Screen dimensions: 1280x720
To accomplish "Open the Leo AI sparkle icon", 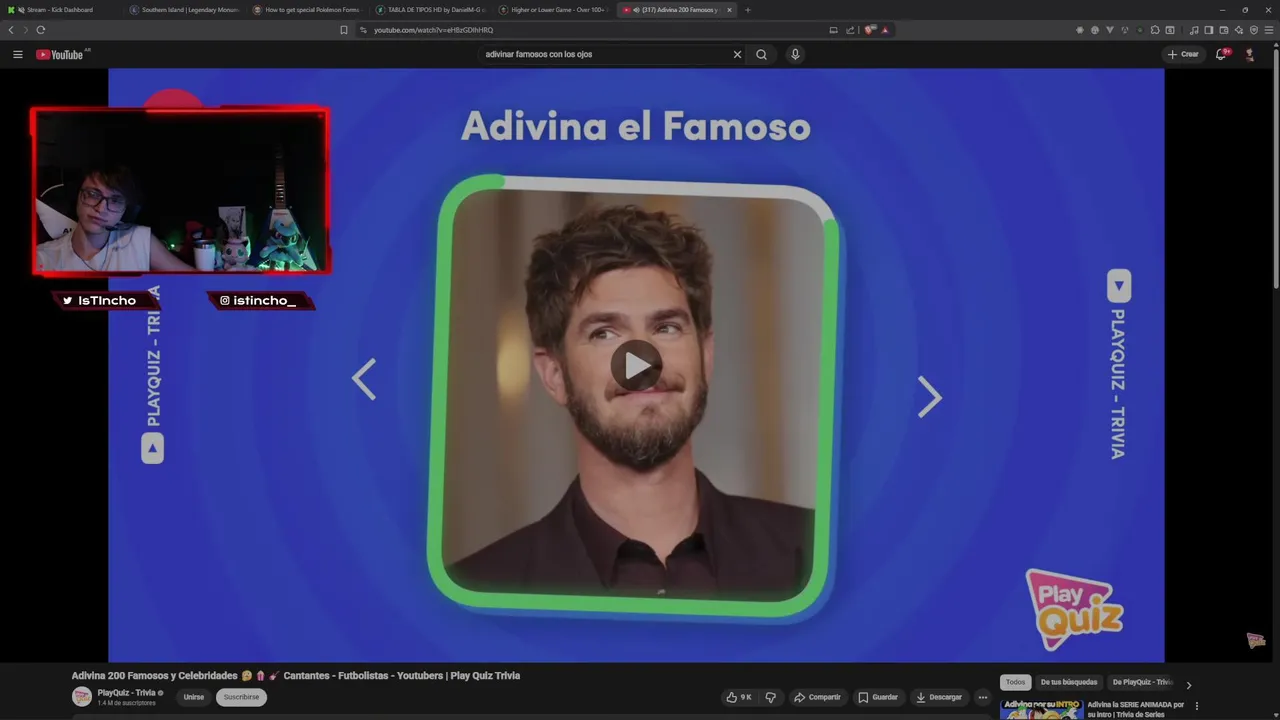I will tap(1239, 30).
